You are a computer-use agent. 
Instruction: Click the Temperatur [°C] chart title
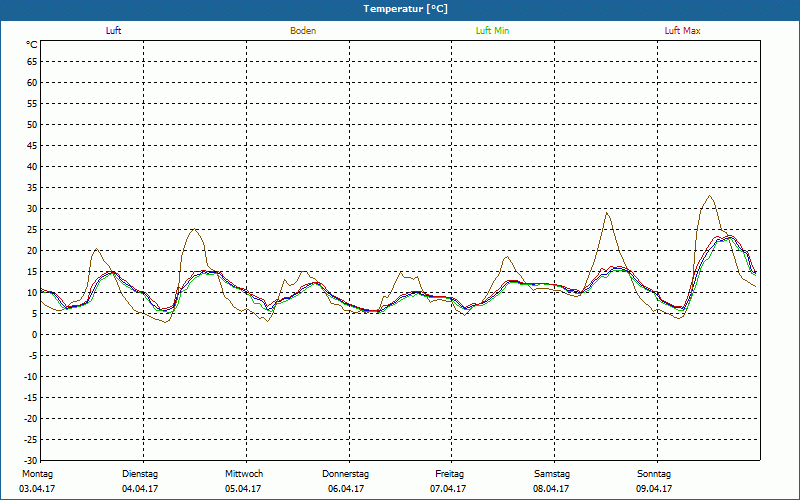coord(406,9)
